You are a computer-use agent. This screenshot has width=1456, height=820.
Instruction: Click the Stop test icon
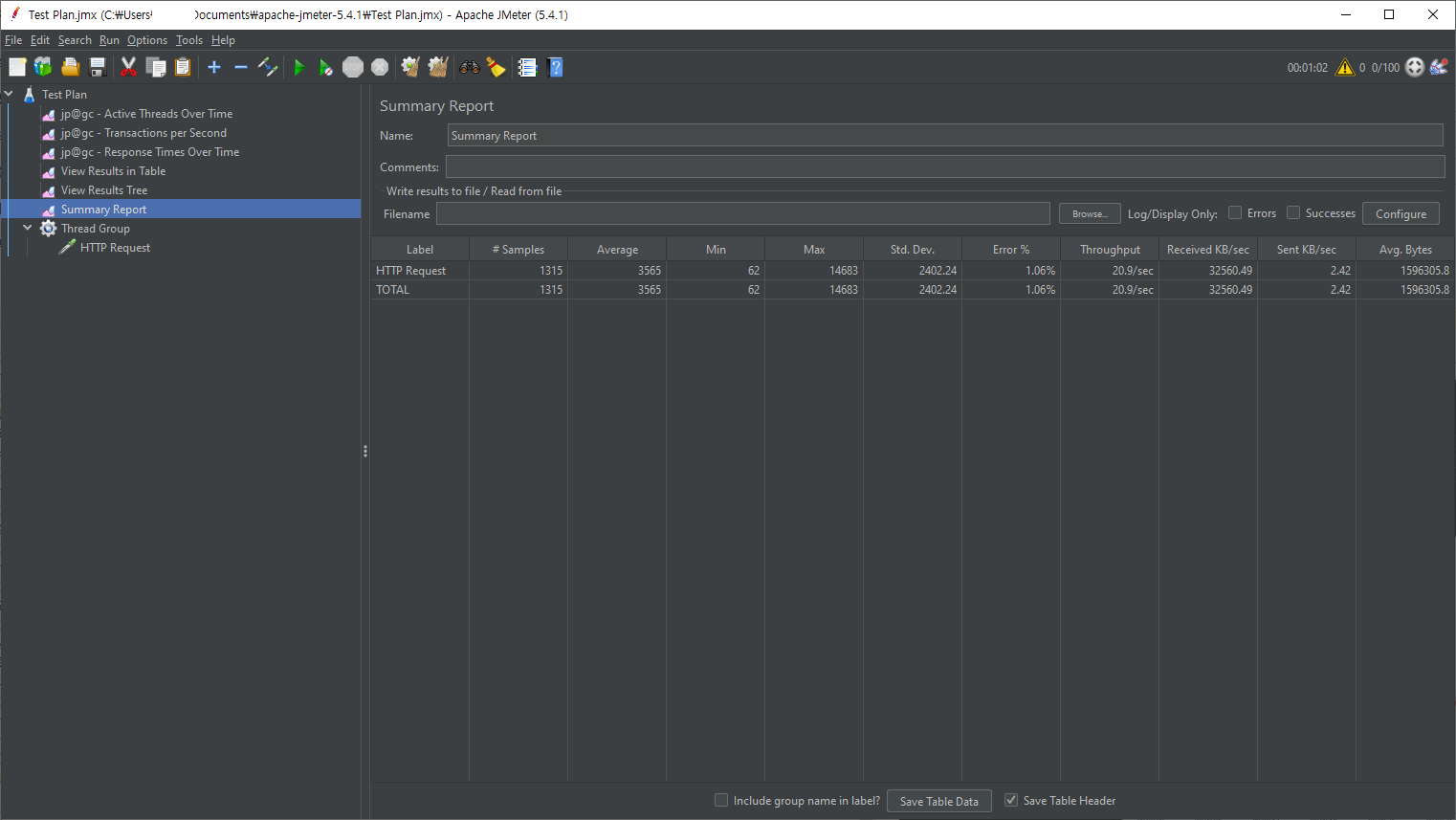353,67
